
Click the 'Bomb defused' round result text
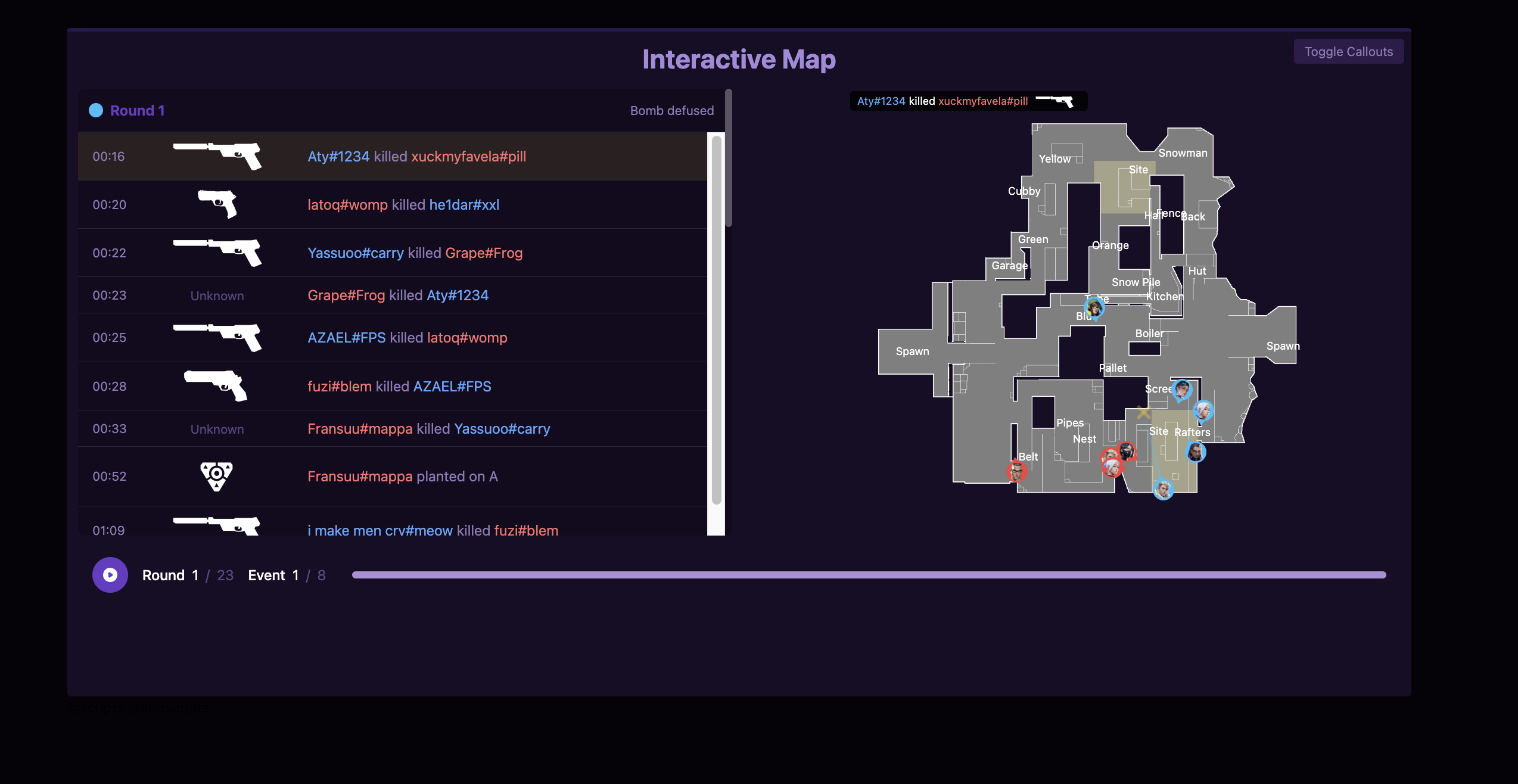[x=672, y=110]
